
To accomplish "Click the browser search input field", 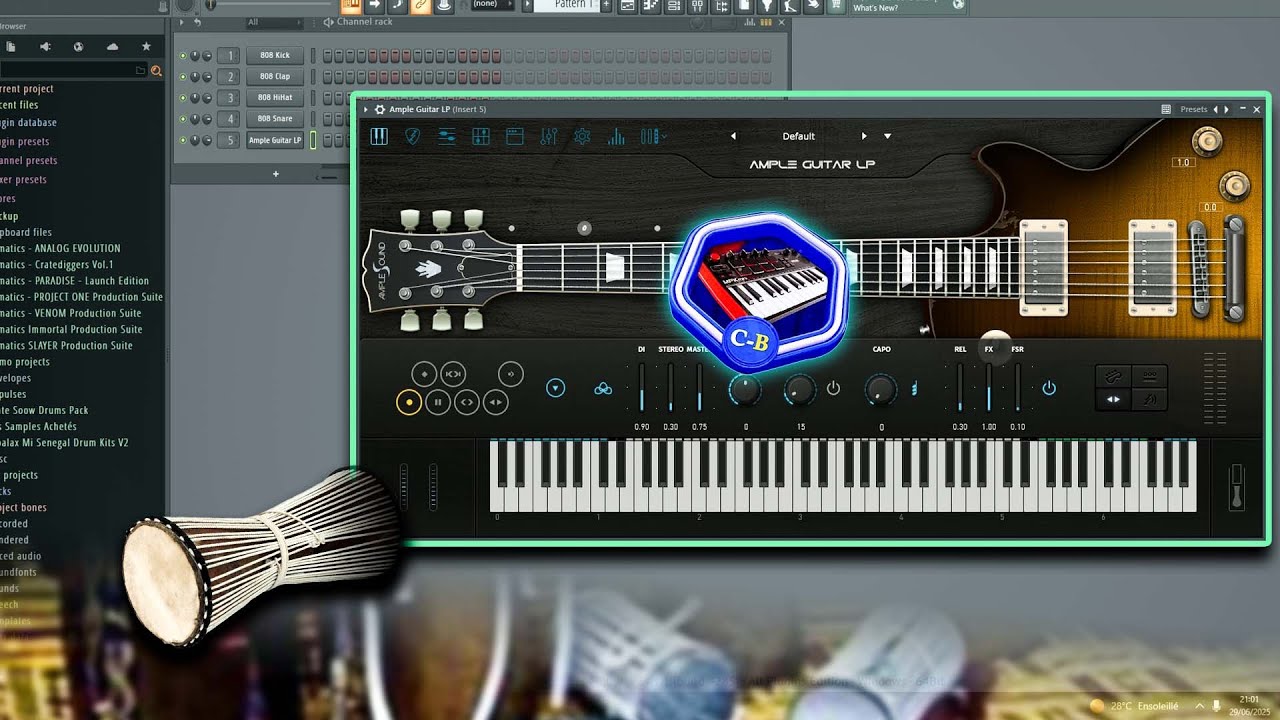I will tap(74, 70).
